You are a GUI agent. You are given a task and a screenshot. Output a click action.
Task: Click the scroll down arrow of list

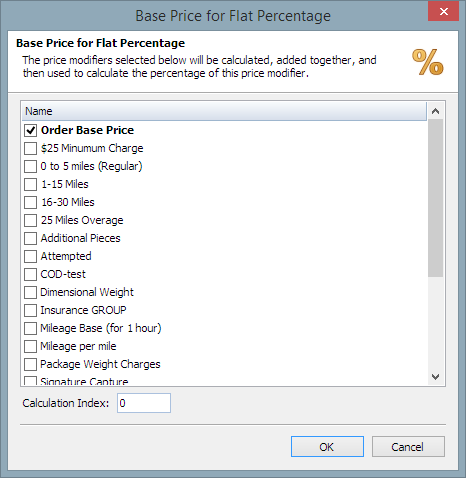(x=435, y=377)
